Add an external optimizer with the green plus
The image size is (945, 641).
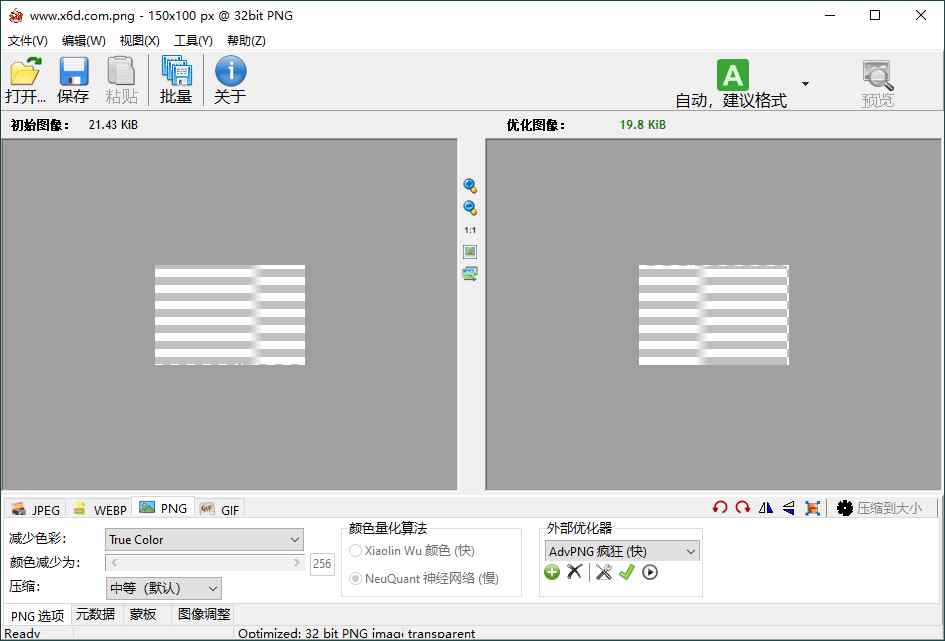552,572
